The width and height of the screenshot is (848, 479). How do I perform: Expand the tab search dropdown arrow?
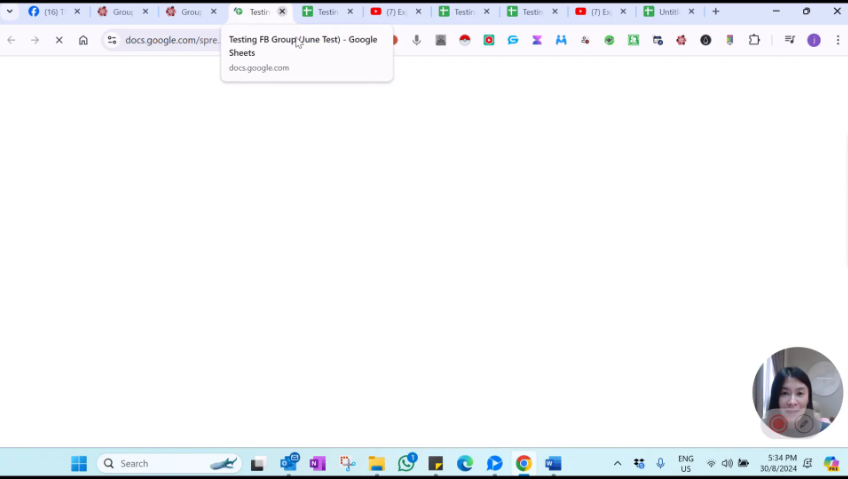(10, 11)
